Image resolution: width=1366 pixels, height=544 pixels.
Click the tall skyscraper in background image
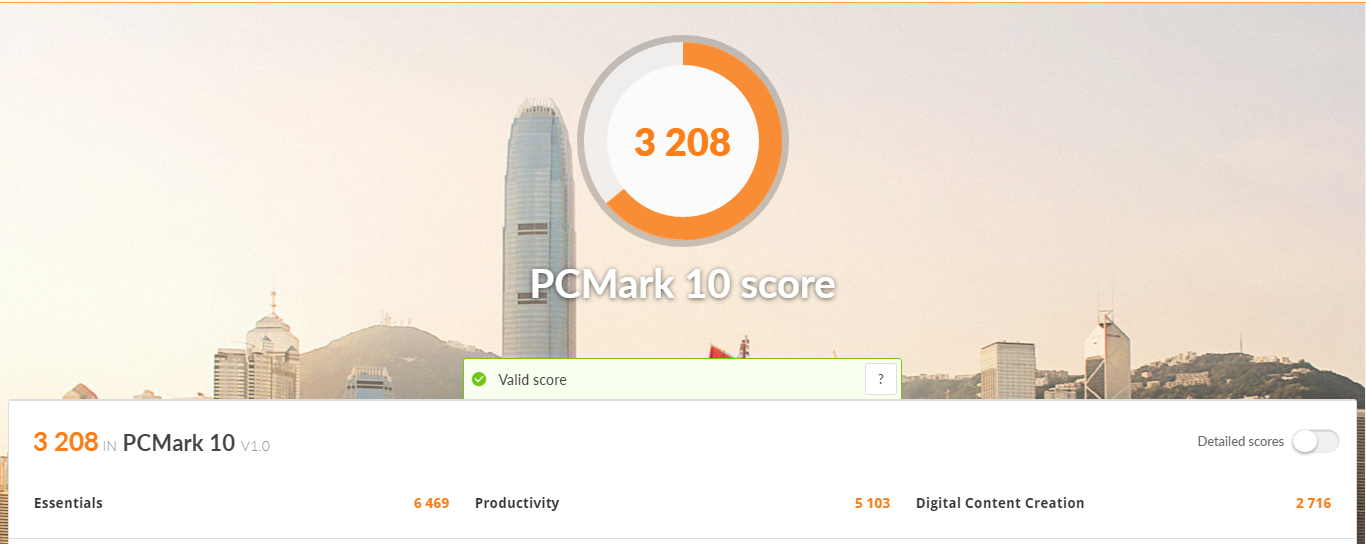[539, 230]
